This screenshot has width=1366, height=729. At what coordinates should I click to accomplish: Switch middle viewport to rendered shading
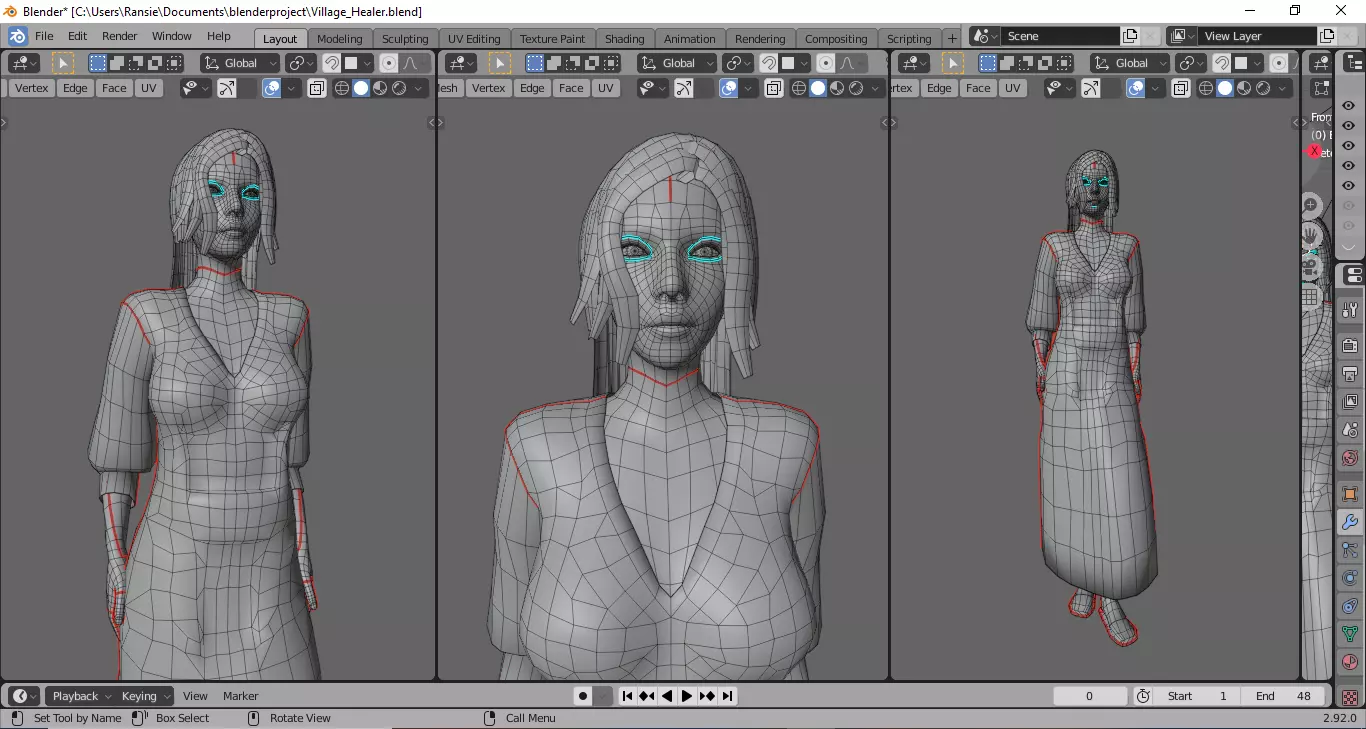[x=856, y=88]
